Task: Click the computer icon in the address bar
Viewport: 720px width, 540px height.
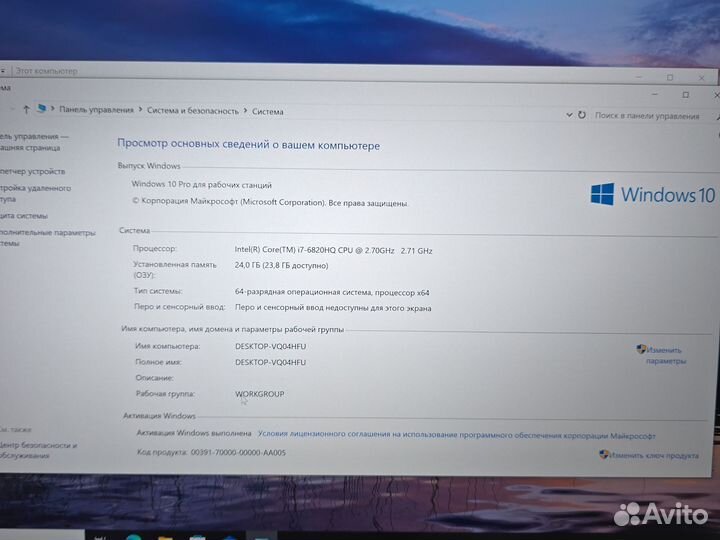Action: click(x=41, y=108)
